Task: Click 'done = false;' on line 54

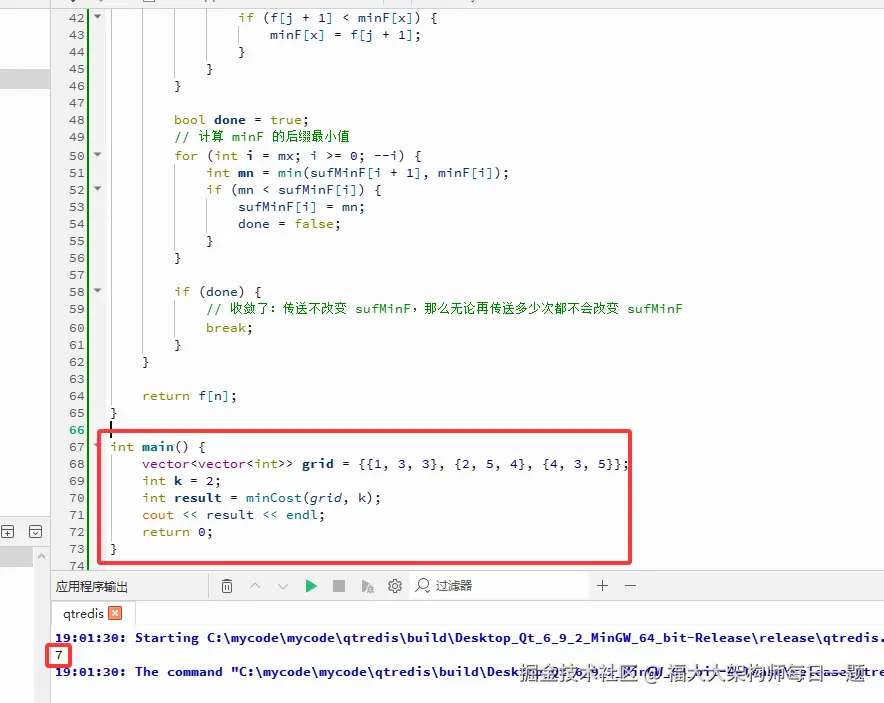Action: click(289, 224)
